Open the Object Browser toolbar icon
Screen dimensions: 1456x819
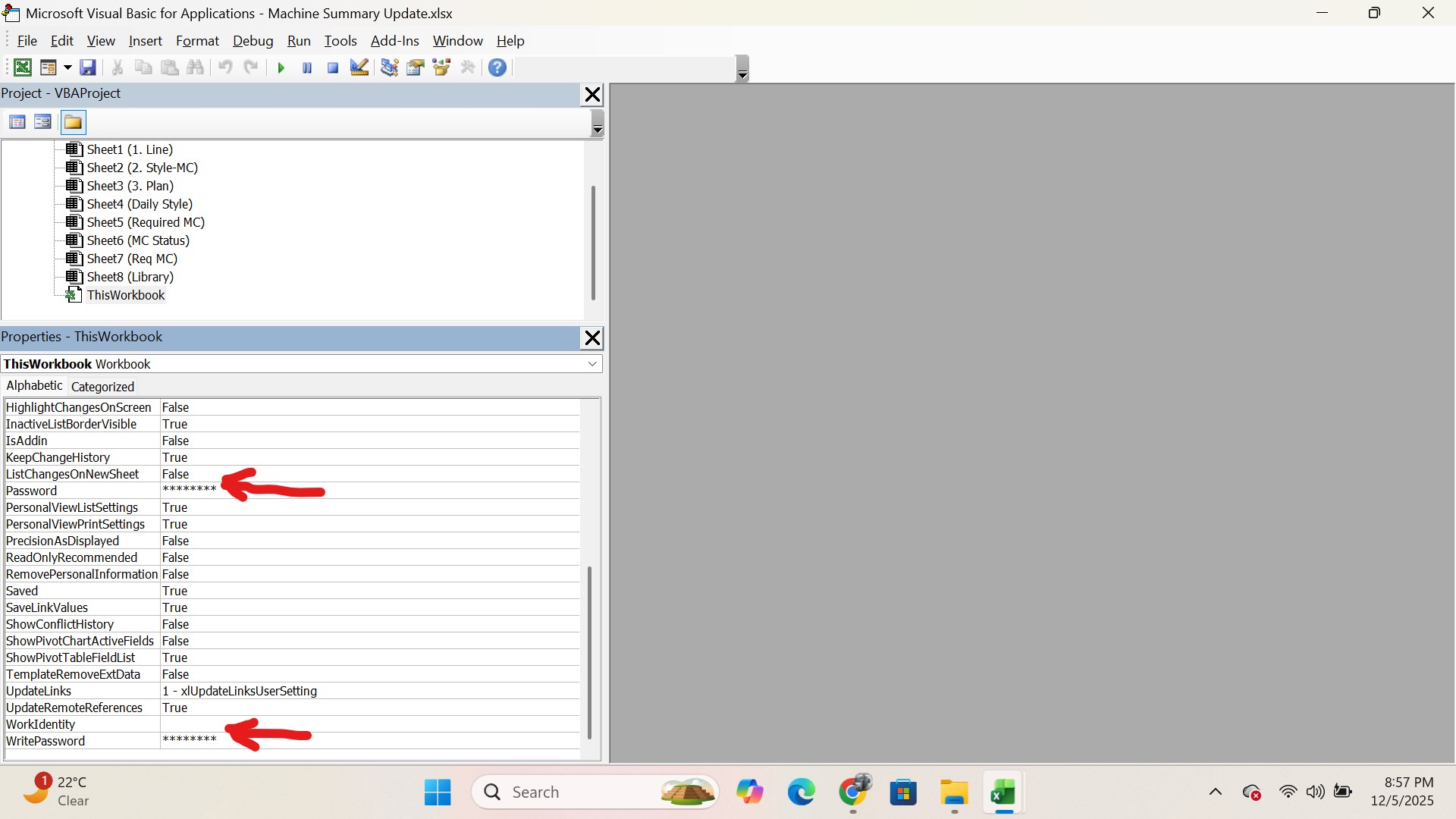pos(441,67)
